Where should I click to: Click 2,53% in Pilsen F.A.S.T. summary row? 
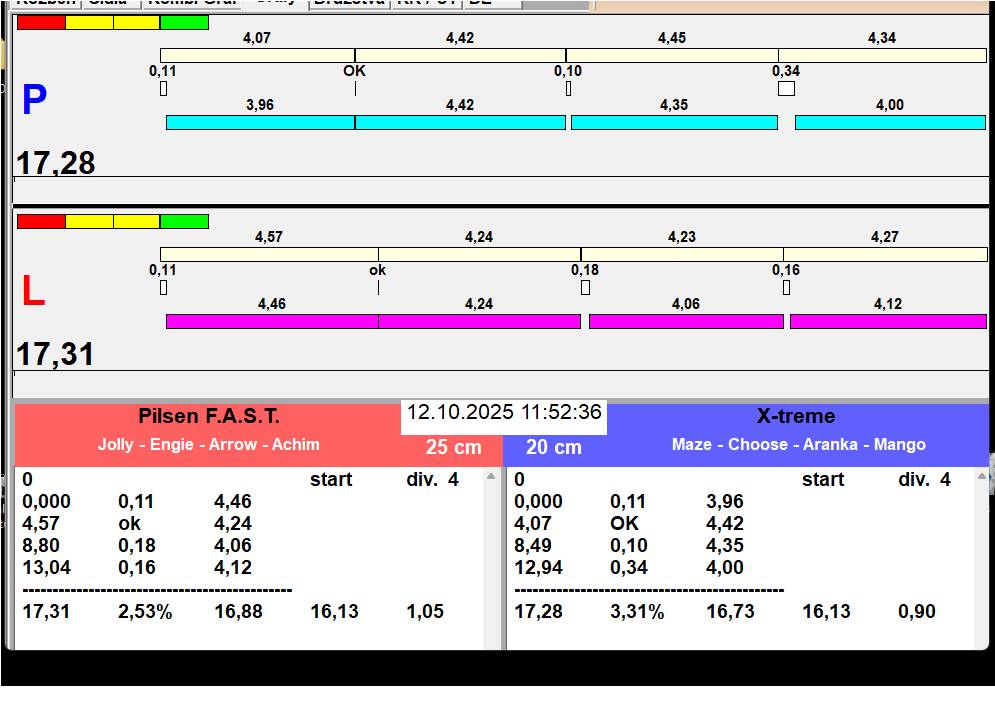145,612
